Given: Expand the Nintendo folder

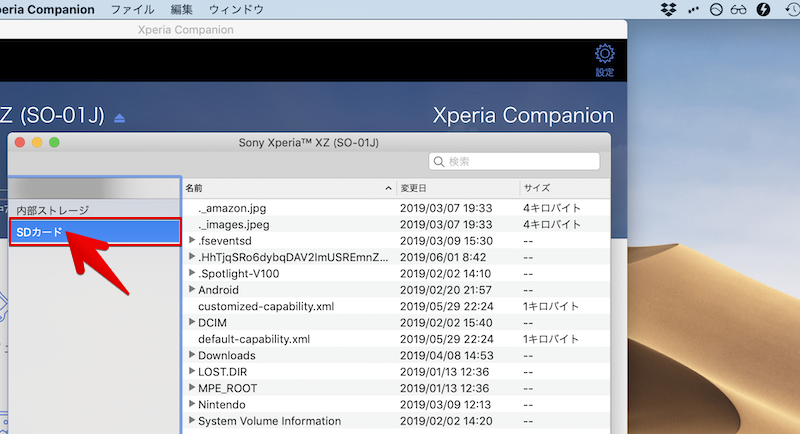Looking at the screenshot, I should click(192, 404).
